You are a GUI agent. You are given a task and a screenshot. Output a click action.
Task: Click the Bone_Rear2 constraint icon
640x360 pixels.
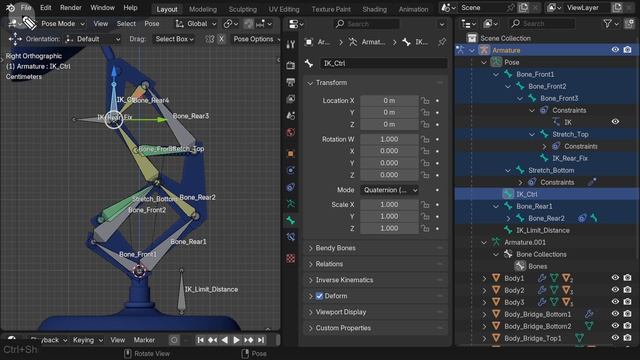tap(582, 218)
